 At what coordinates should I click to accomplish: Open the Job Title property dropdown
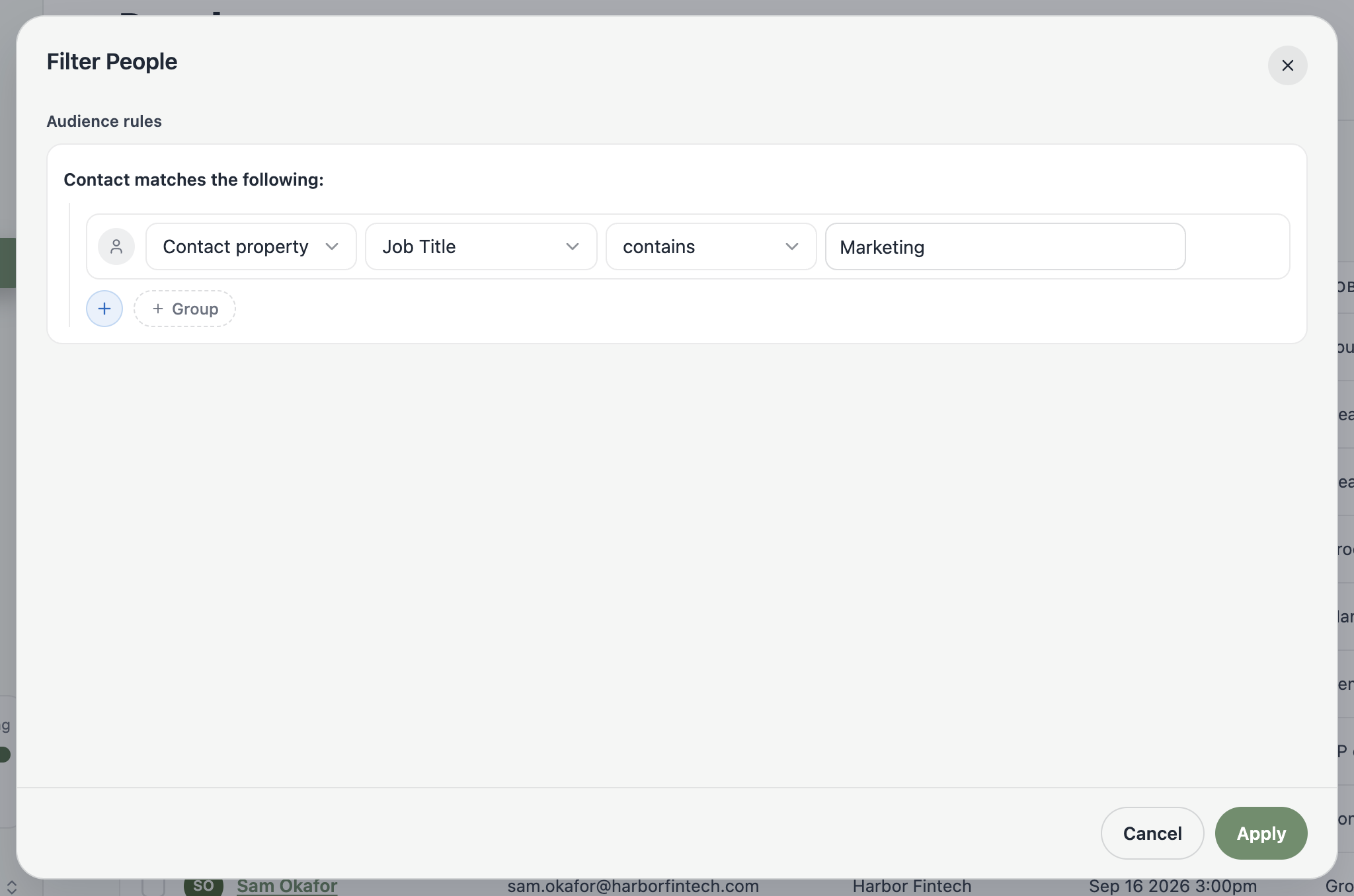(x=481, y=246)
